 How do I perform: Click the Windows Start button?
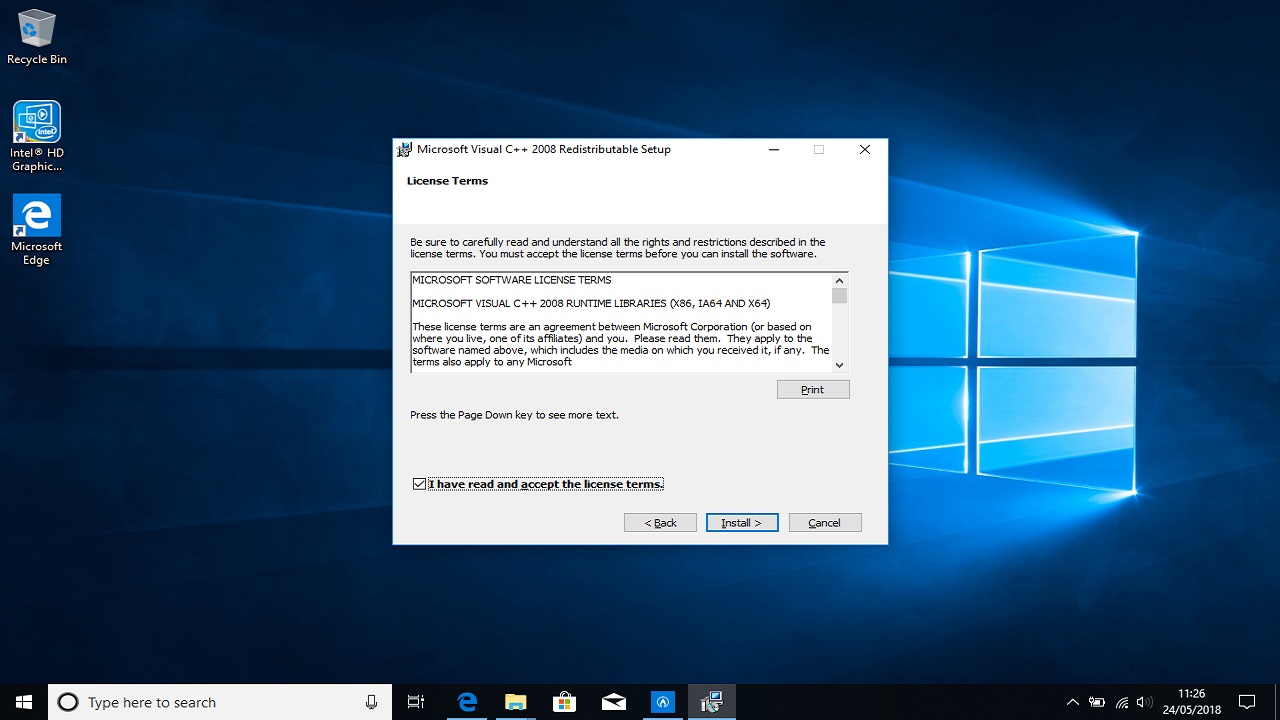24,702
